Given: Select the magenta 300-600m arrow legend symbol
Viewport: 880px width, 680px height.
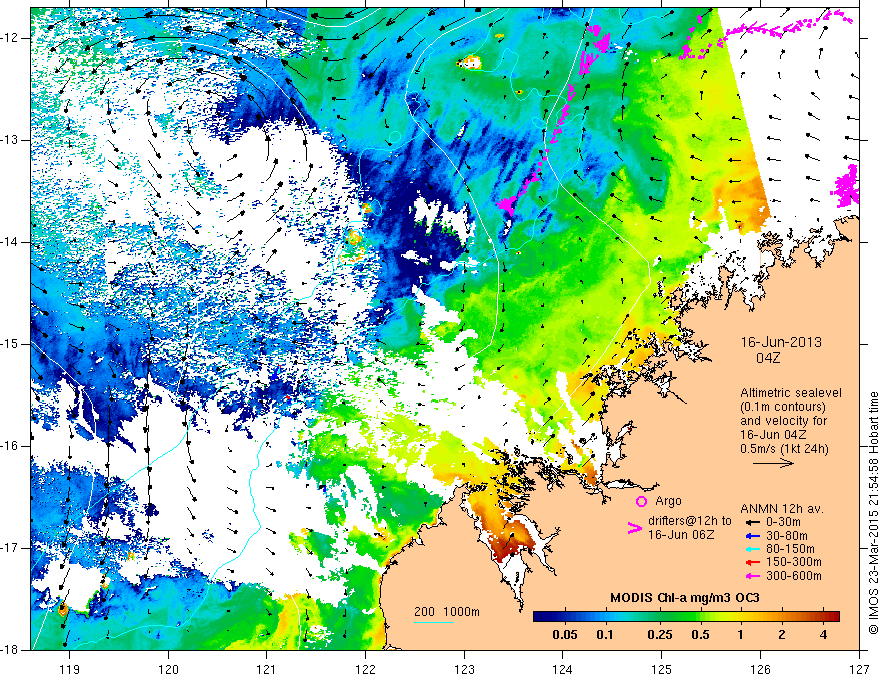Looking at the screenshot, I should point(753,576).
